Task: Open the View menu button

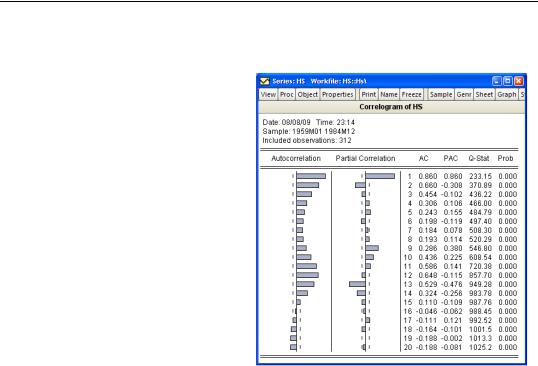Action: (x=268, y=94)
